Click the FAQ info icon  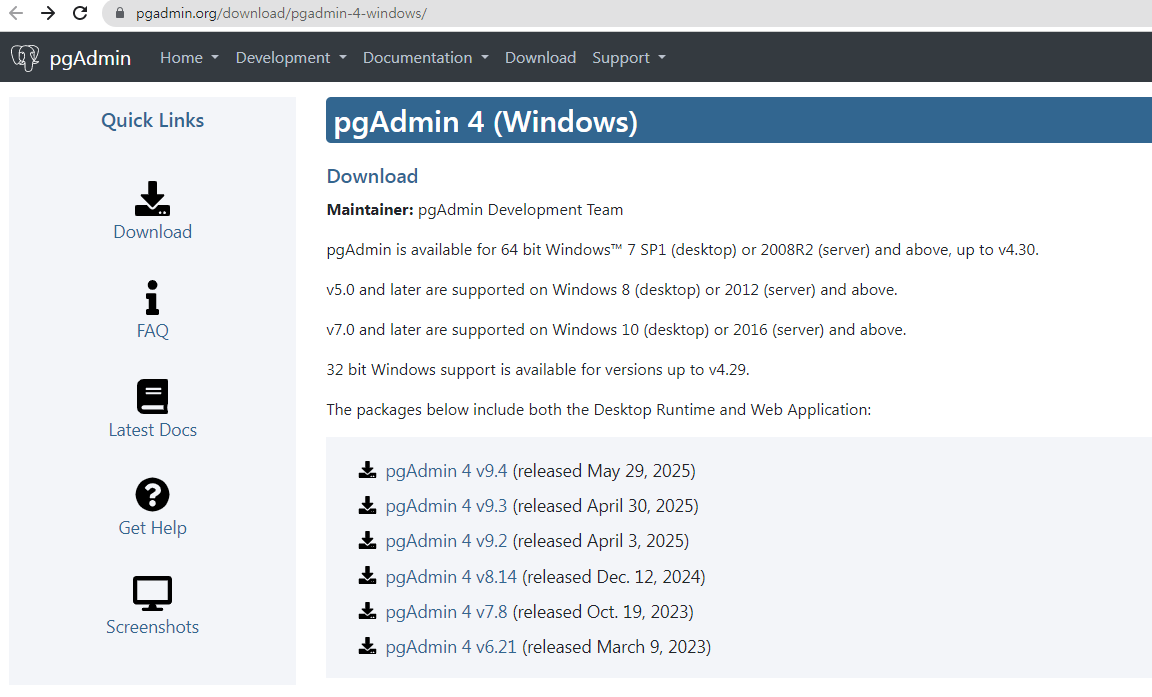pyautogui.click(x=152, y=297)
